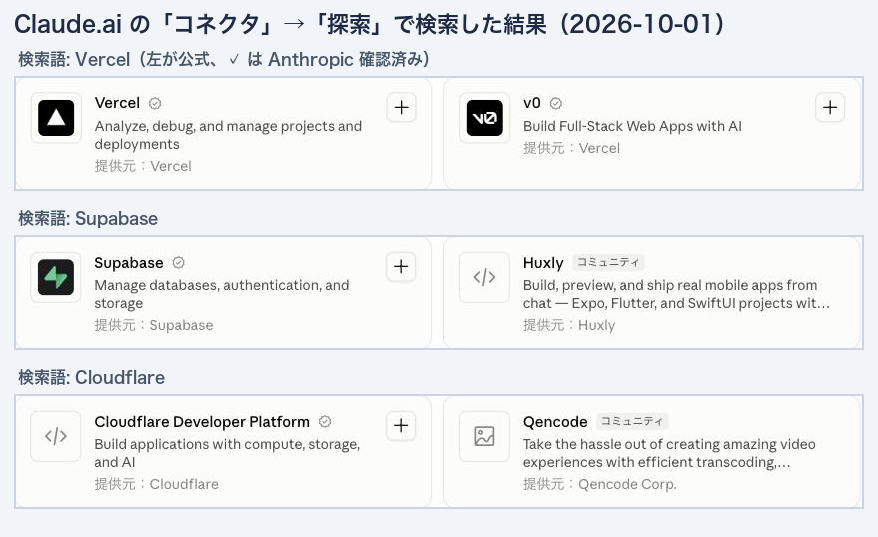Click the Vercel triangle logo icon
The image size is (878, 537).
[x=56, y=118]
